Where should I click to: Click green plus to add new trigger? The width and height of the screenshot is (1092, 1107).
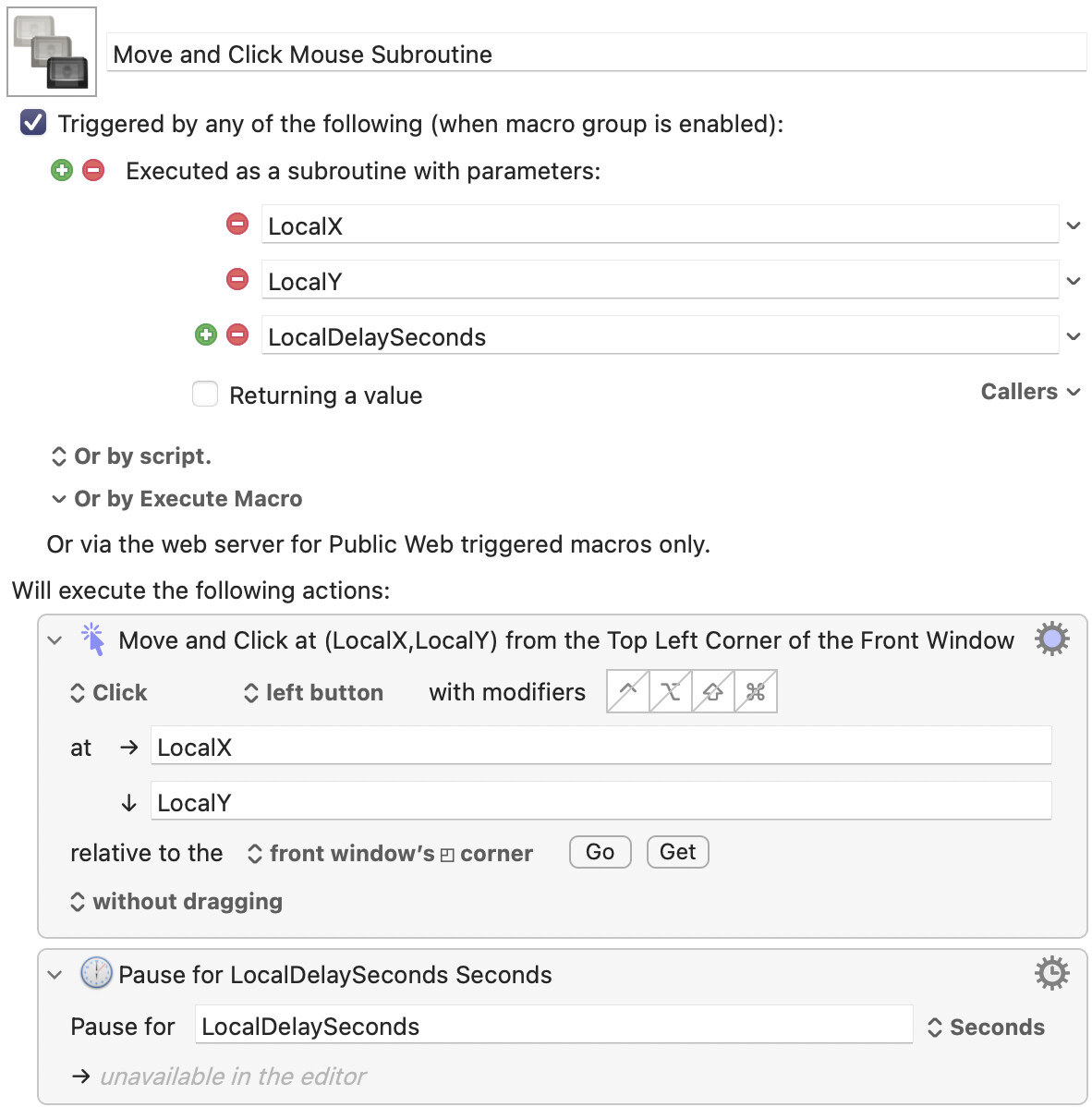click(x=62, y=170)
